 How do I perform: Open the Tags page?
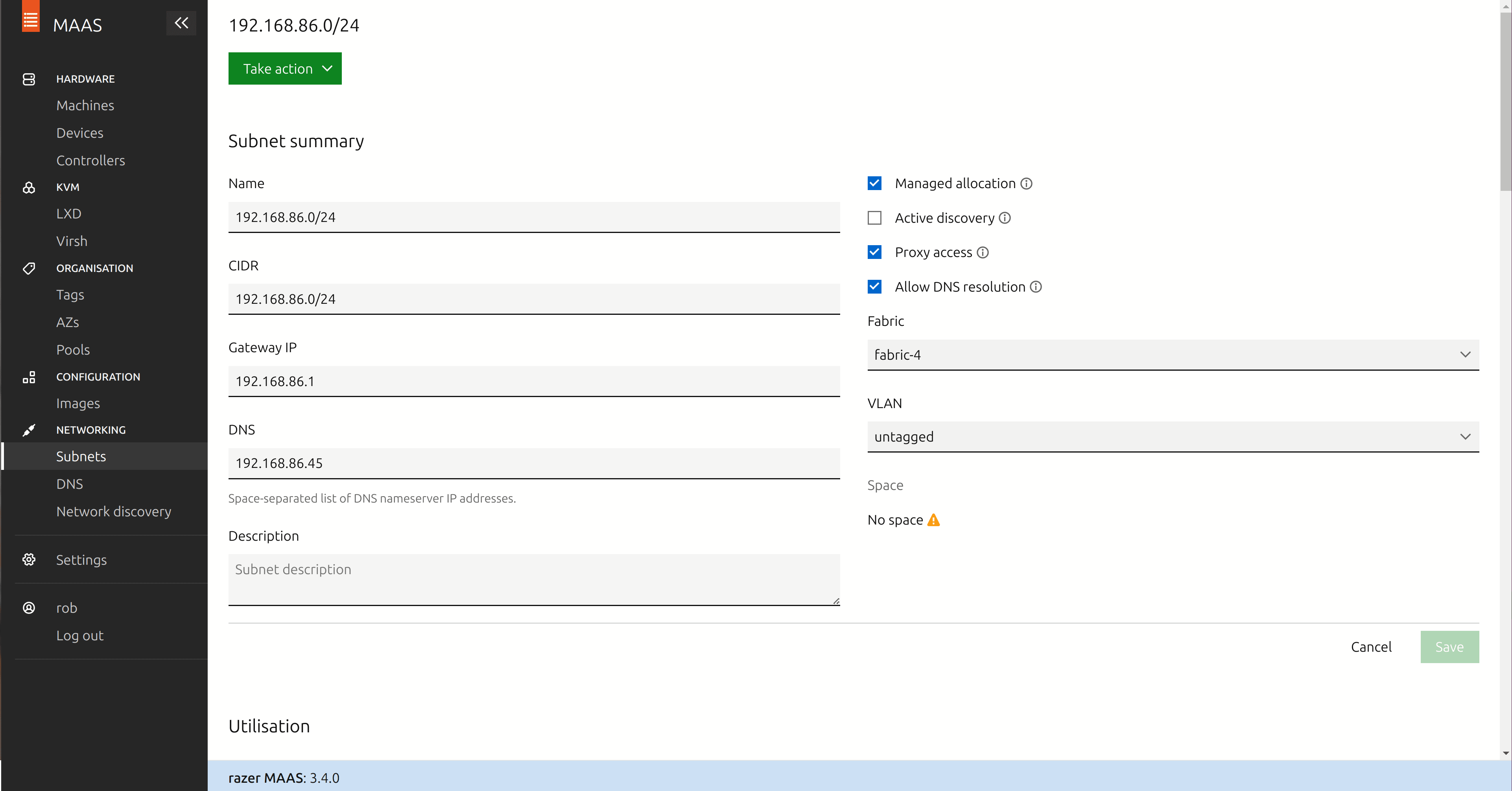pos(70,295)
